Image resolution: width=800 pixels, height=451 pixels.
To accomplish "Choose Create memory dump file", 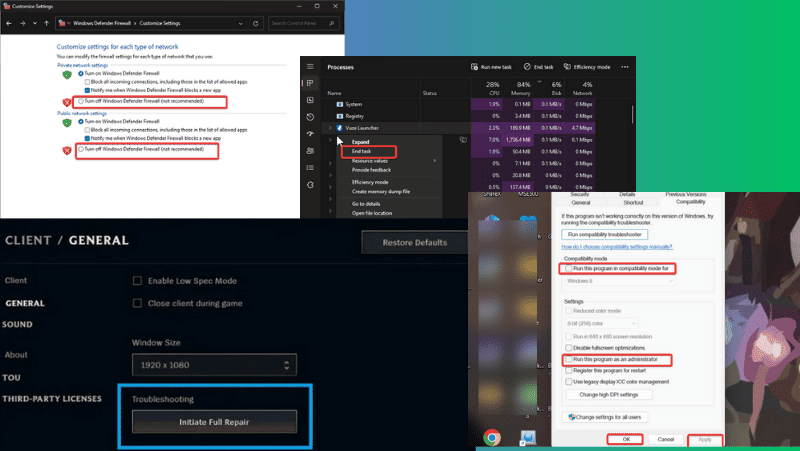I will (381, 192).
